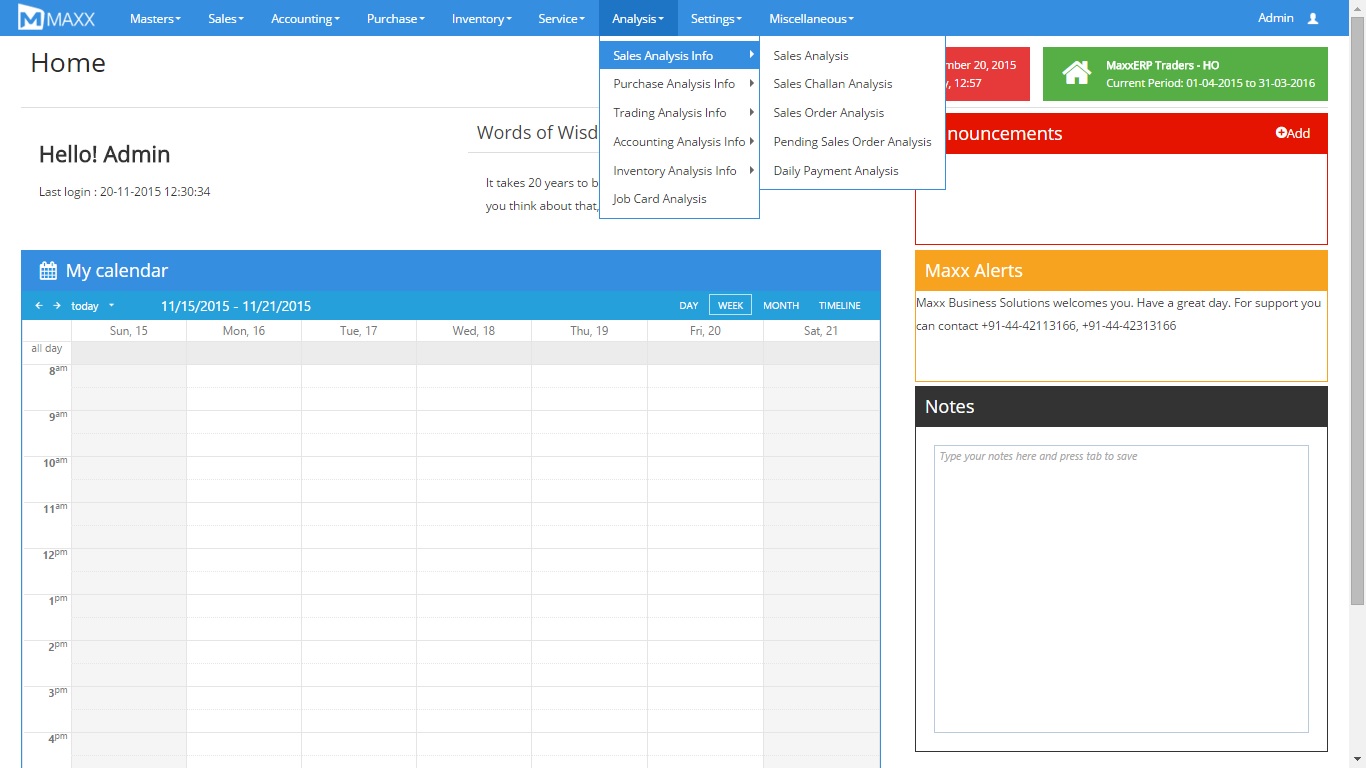Screen dimensions: 1366x768
Task: Go to previous week using left arrow
Action: click(x=39, y=306)
